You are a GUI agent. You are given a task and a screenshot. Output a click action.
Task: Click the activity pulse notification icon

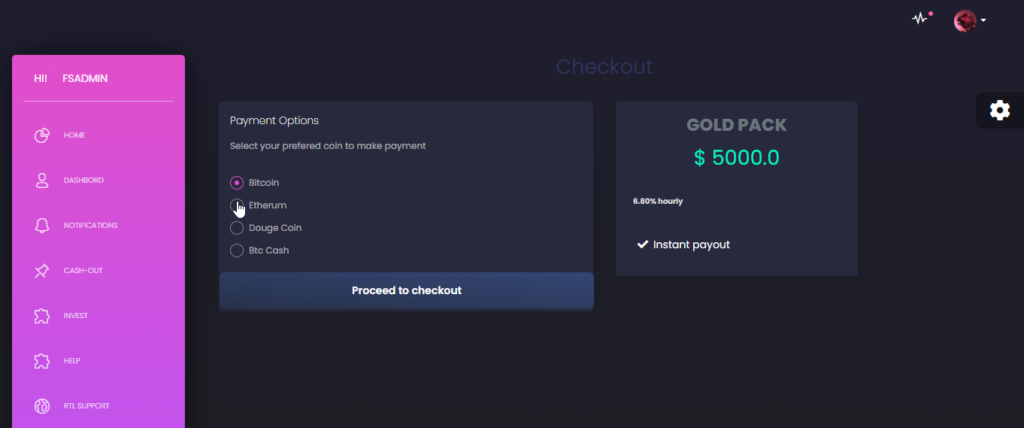921,19
